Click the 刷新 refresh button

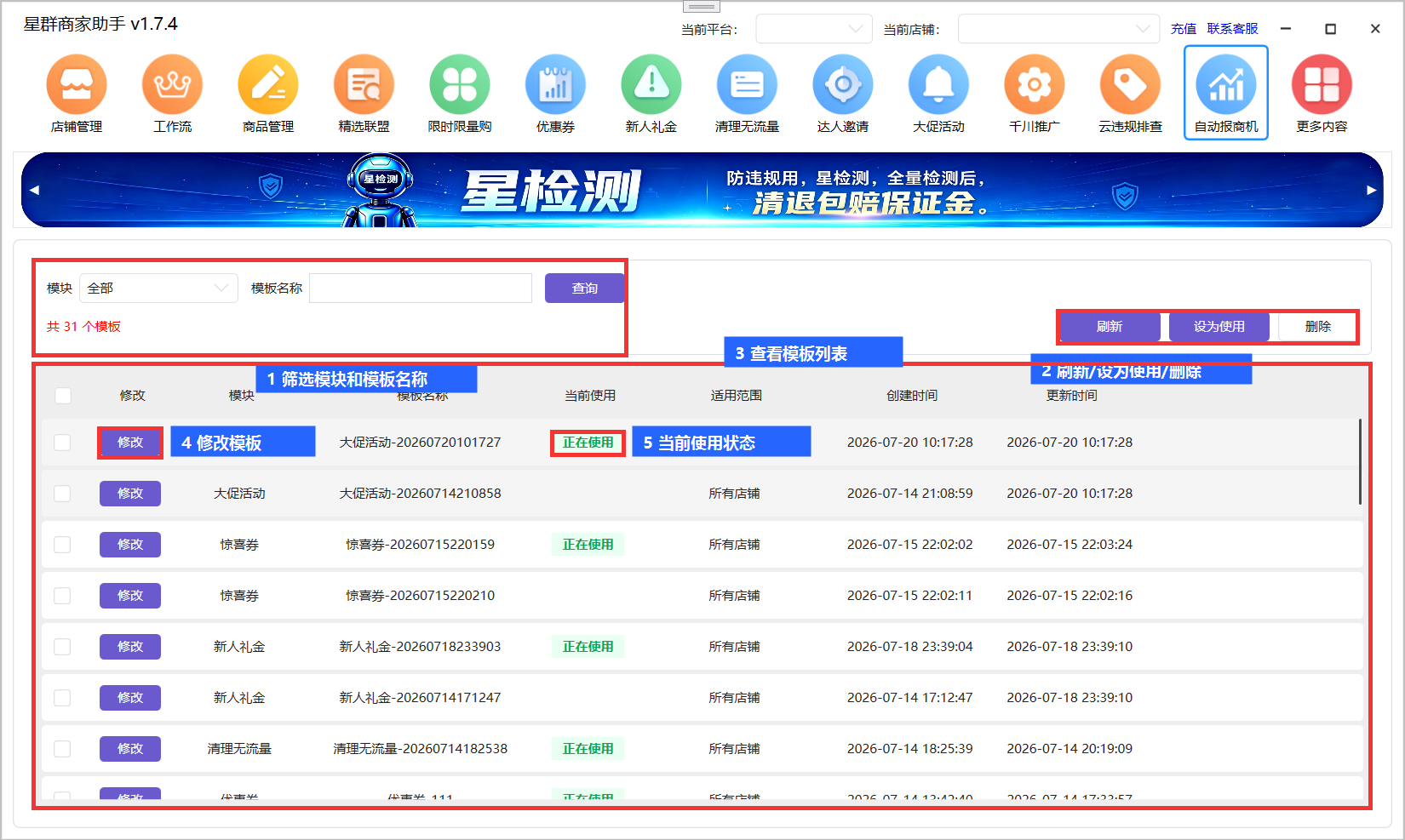(x=1110, y=327)
